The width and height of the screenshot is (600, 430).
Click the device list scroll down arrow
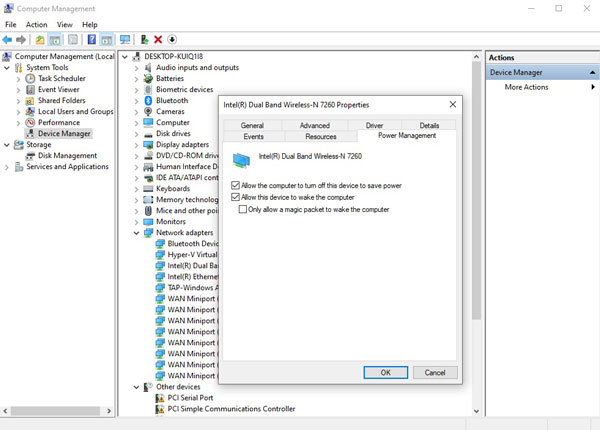pos(476,411)
